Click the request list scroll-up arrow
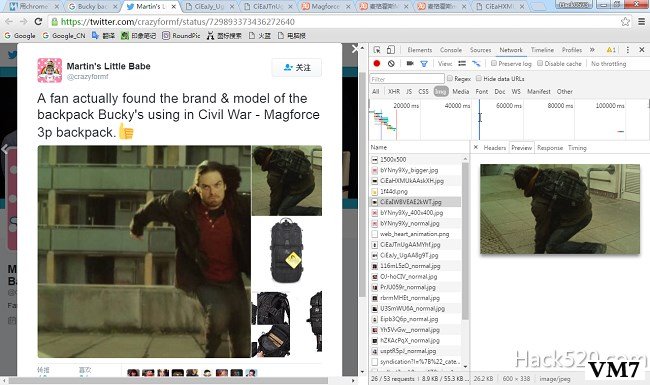The image size is (650, 385). tap(465, 159)
